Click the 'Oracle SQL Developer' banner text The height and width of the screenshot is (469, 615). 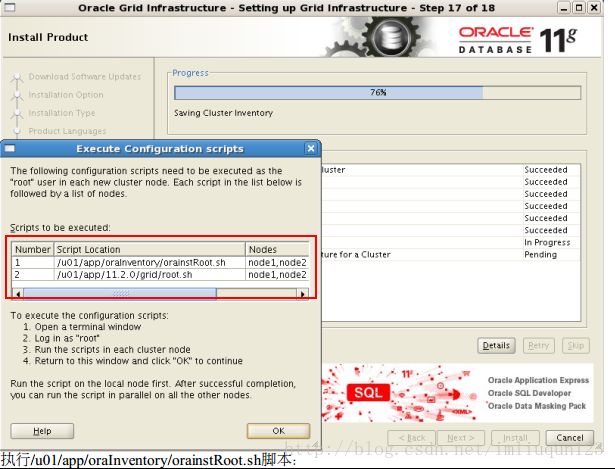529,393
